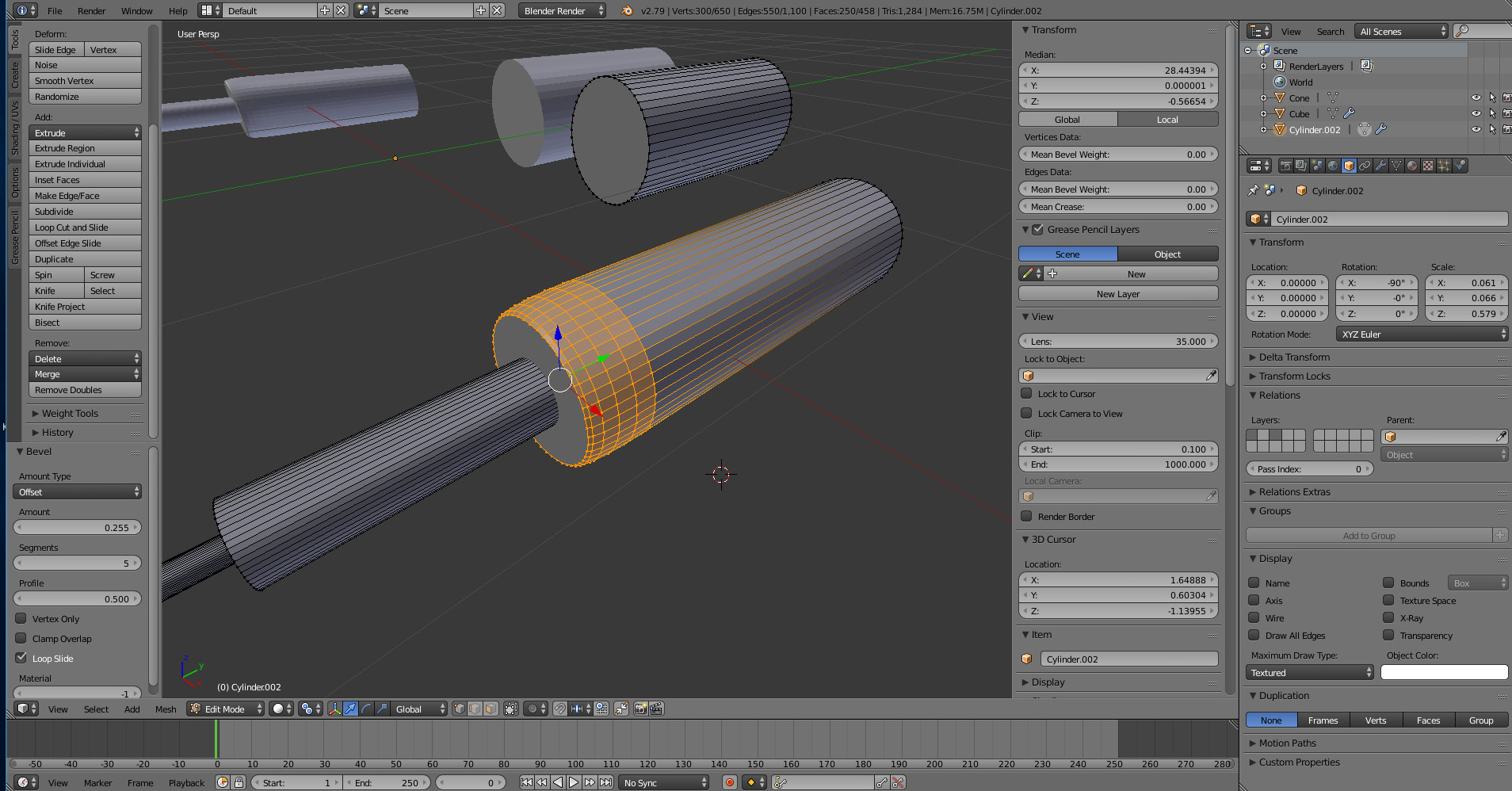Open the Edit Mode dropdown
The image size is (1512, 791).
pos(224,709)
